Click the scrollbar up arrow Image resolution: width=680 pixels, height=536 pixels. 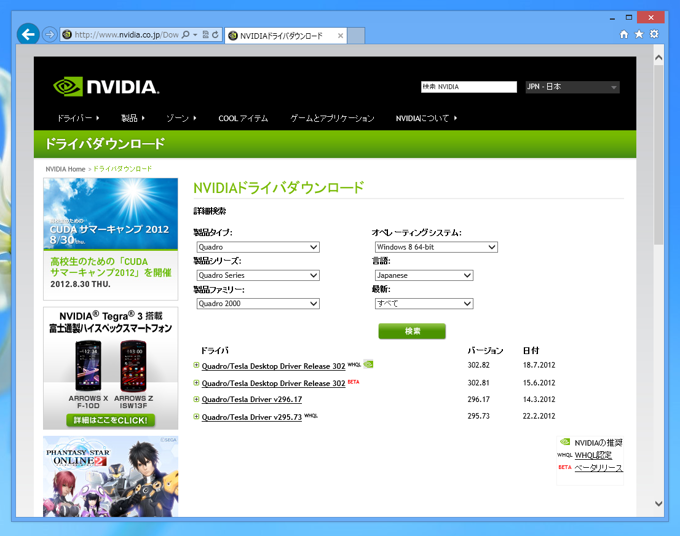658,57
